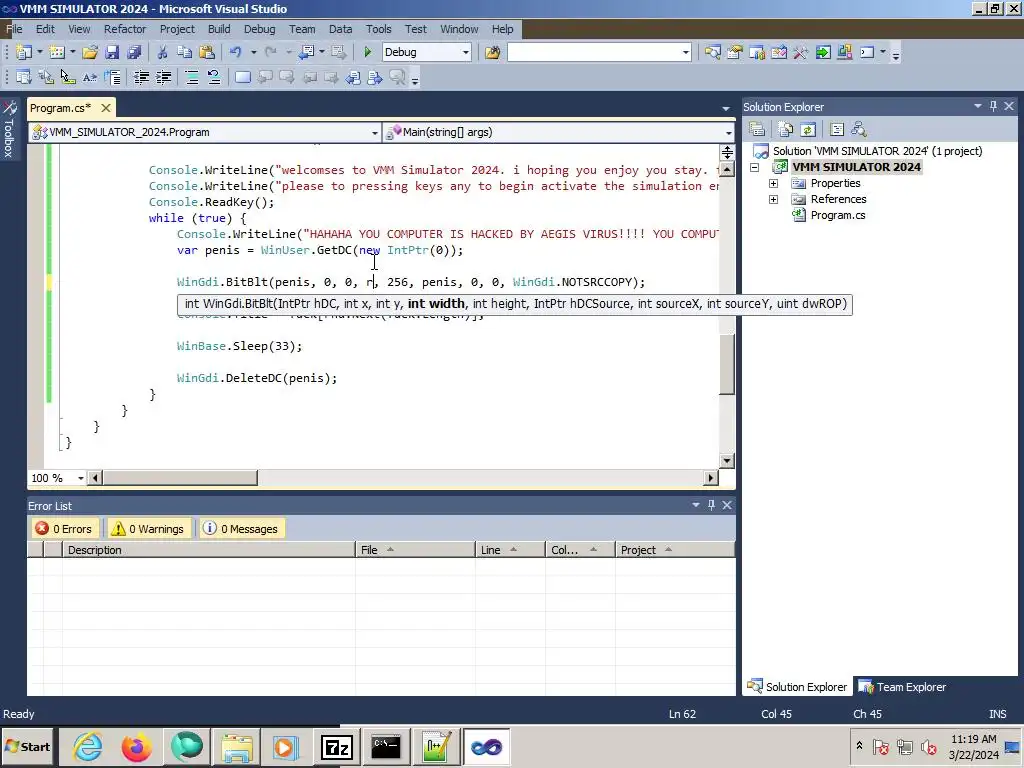1024x768 pixels.
Task: Uncomment the selected lines icon
Action: pyautogui.click(x=214, y=78)
